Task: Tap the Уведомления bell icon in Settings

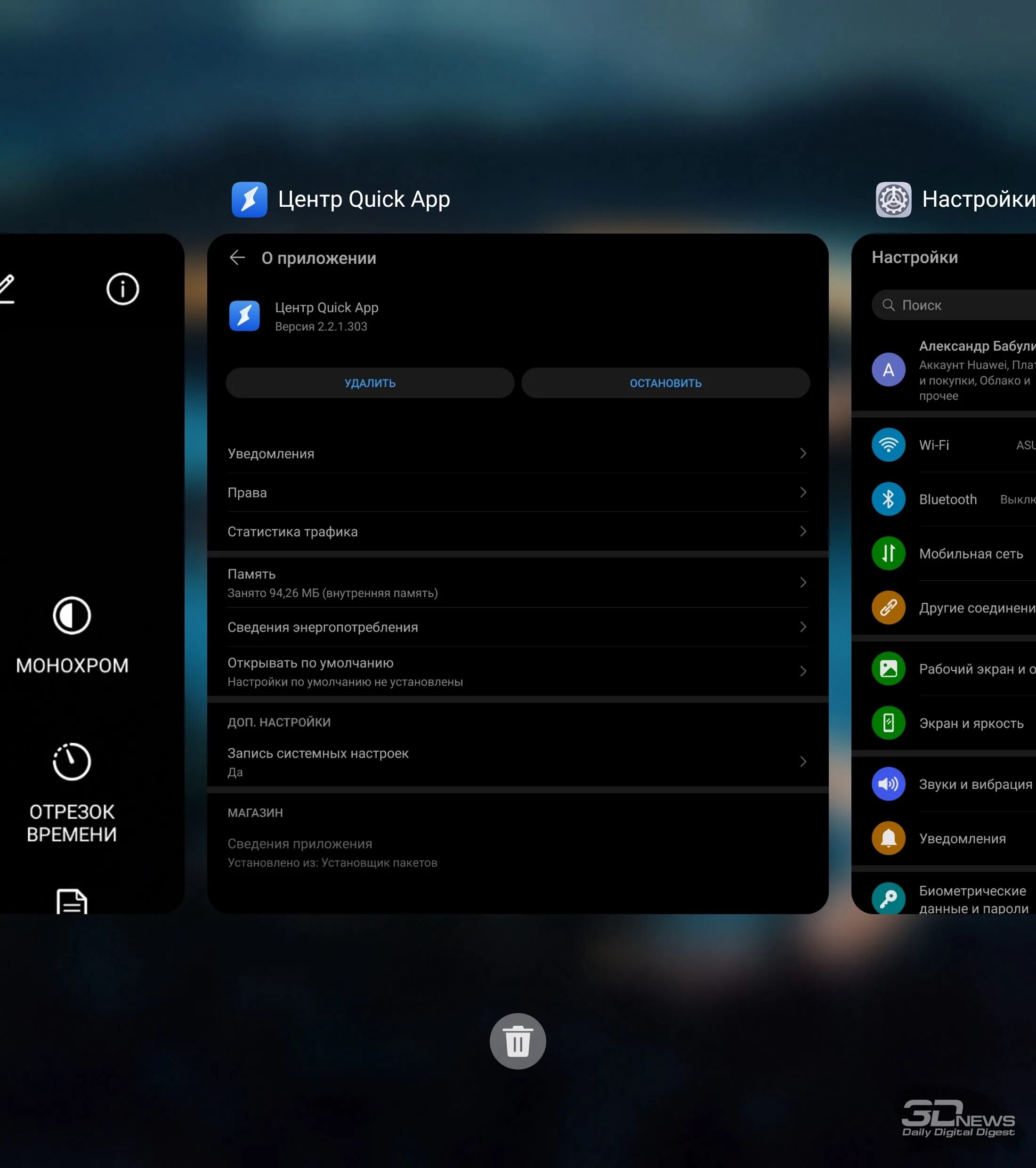Action: (x=889, y=838)
